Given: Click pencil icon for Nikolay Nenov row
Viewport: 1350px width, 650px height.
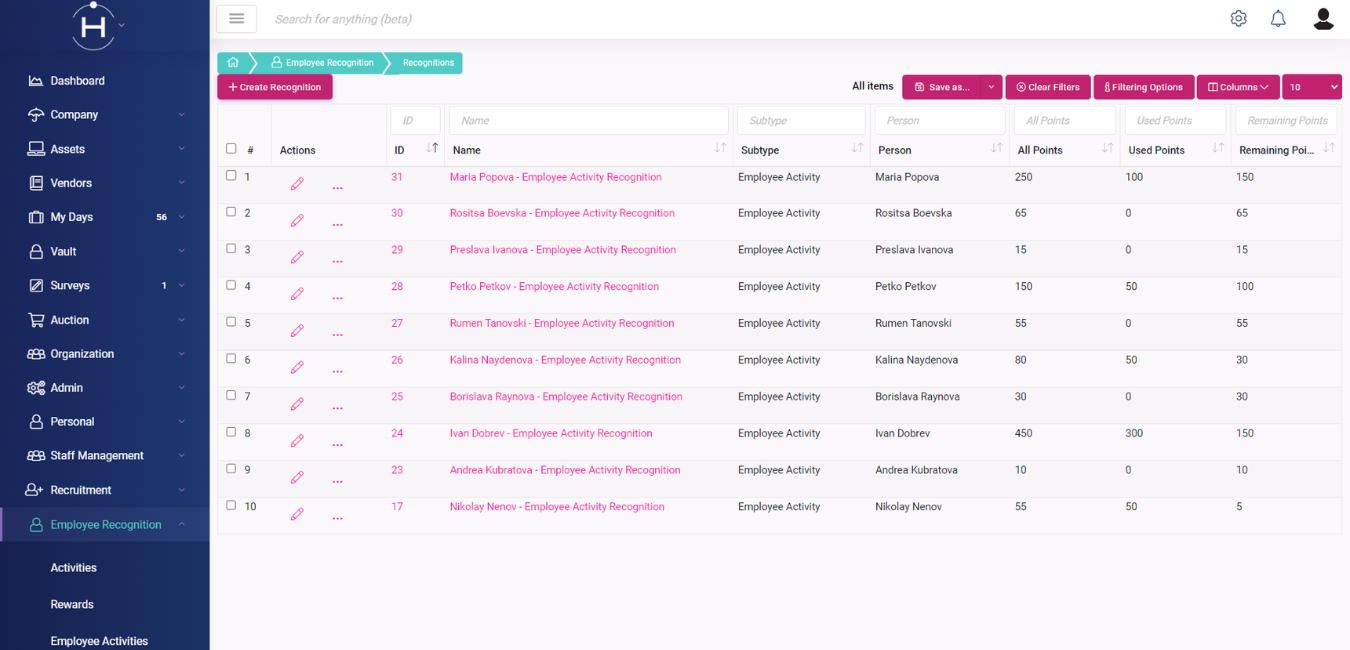Looking at the screenshot, I should click(297, 514).
